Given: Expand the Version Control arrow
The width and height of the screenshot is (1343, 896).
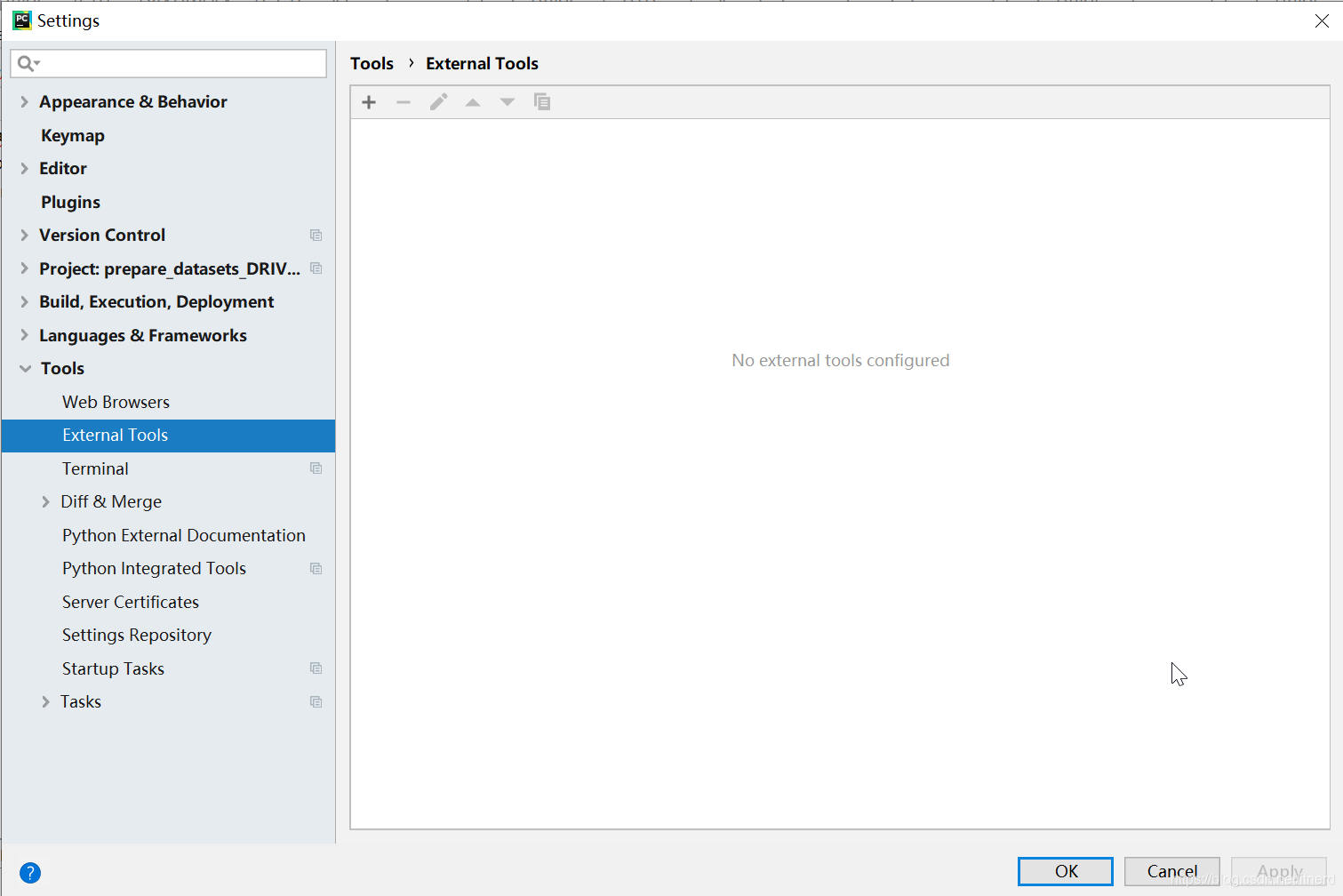Looking at the screenshot, I should (x=24, y=236).
